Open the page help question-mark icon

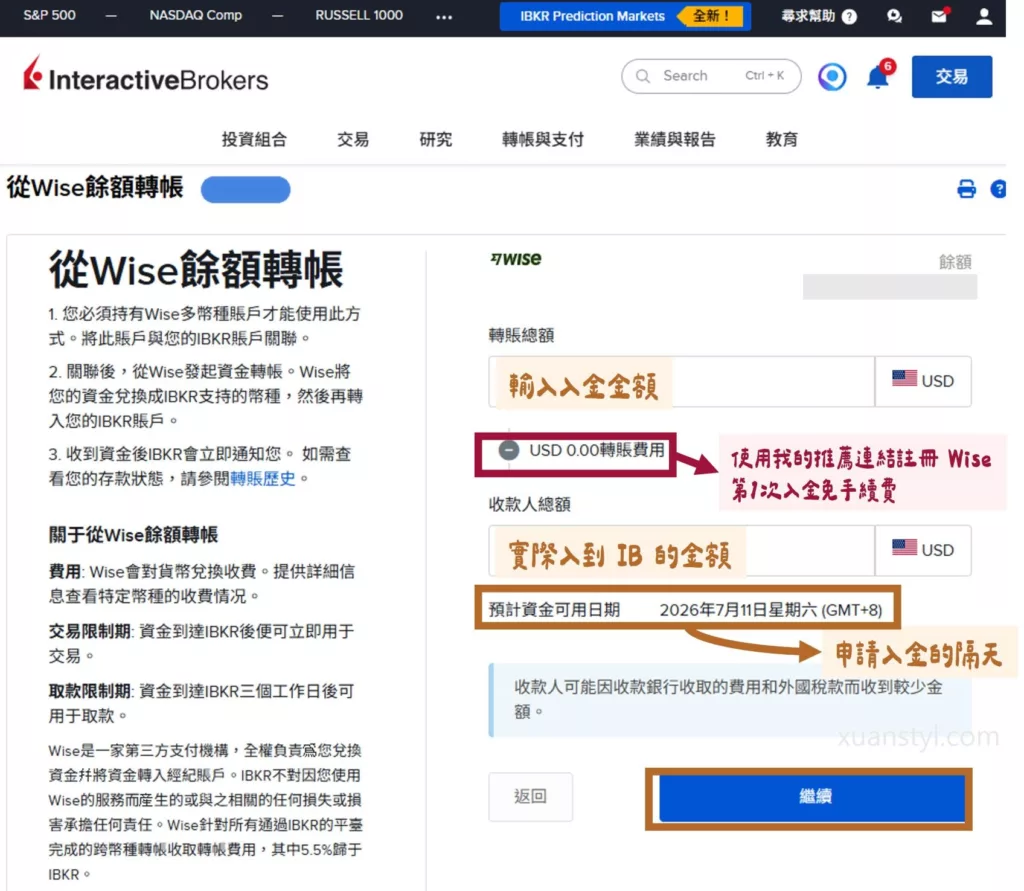[999, 189]
